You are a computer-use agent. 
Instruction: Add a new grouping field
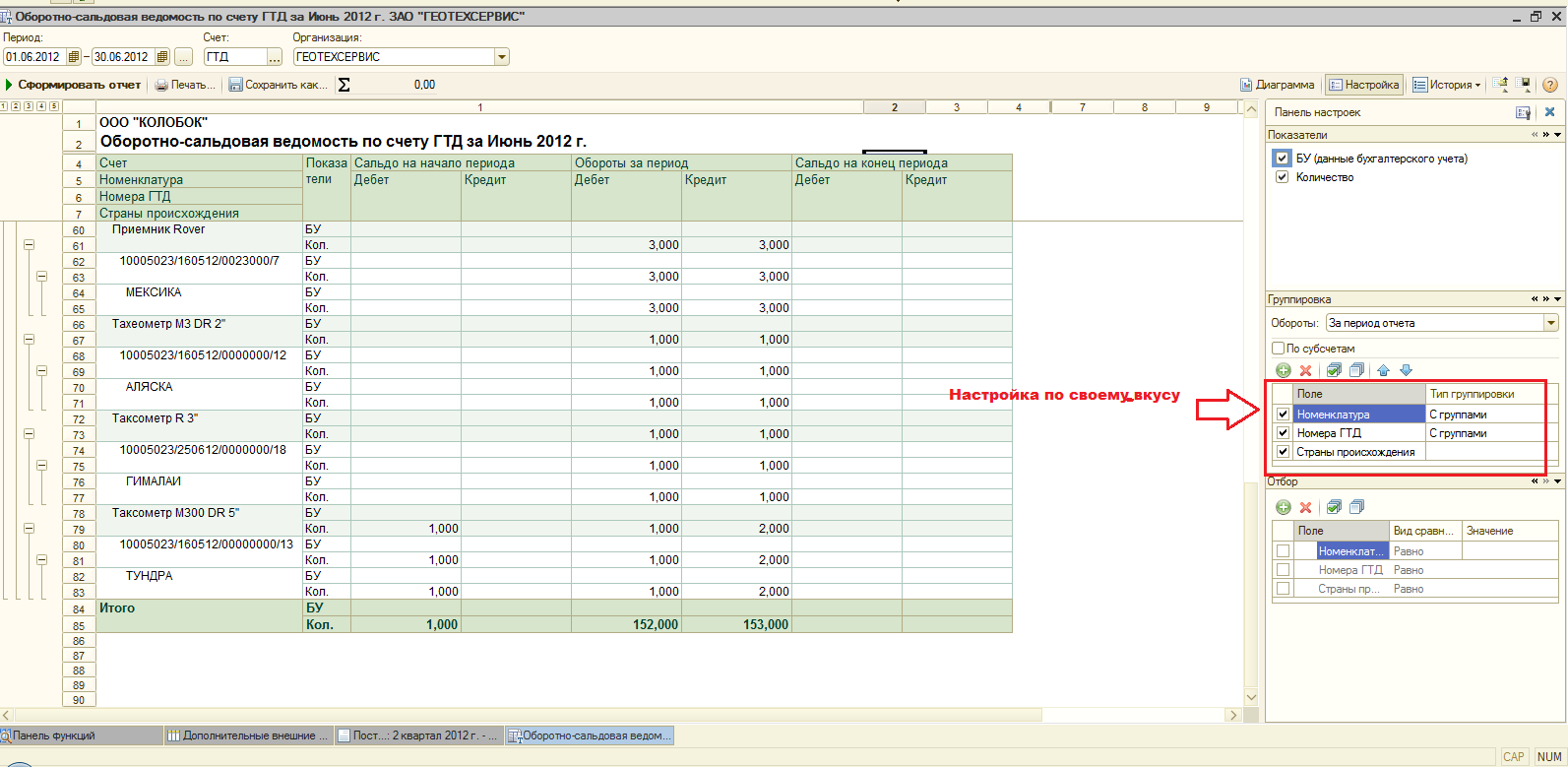pos(1284,370)
